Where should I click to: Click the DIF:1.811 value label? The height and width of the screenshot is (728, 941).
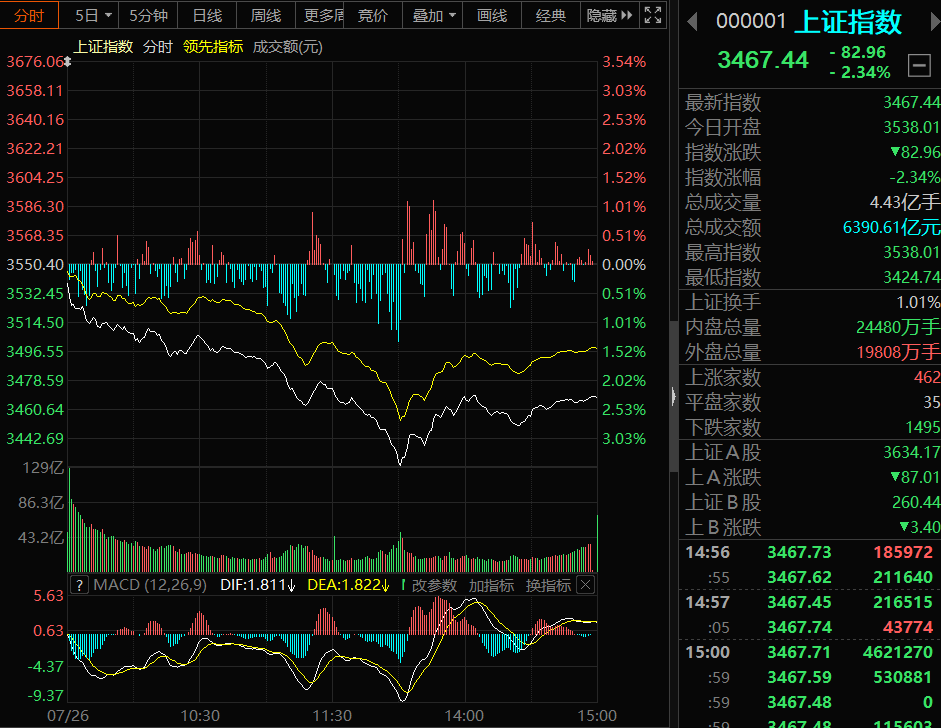tap(257, 585)
